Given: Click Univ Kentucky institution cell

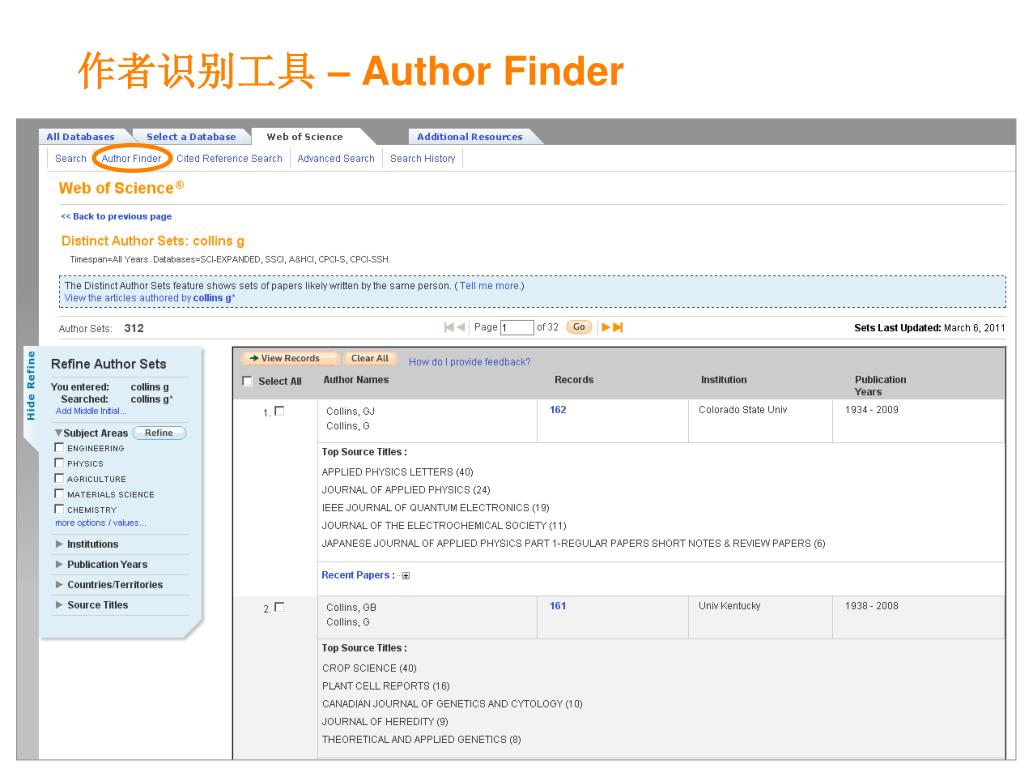Looking at the screenshot, I should pos(729,605).
